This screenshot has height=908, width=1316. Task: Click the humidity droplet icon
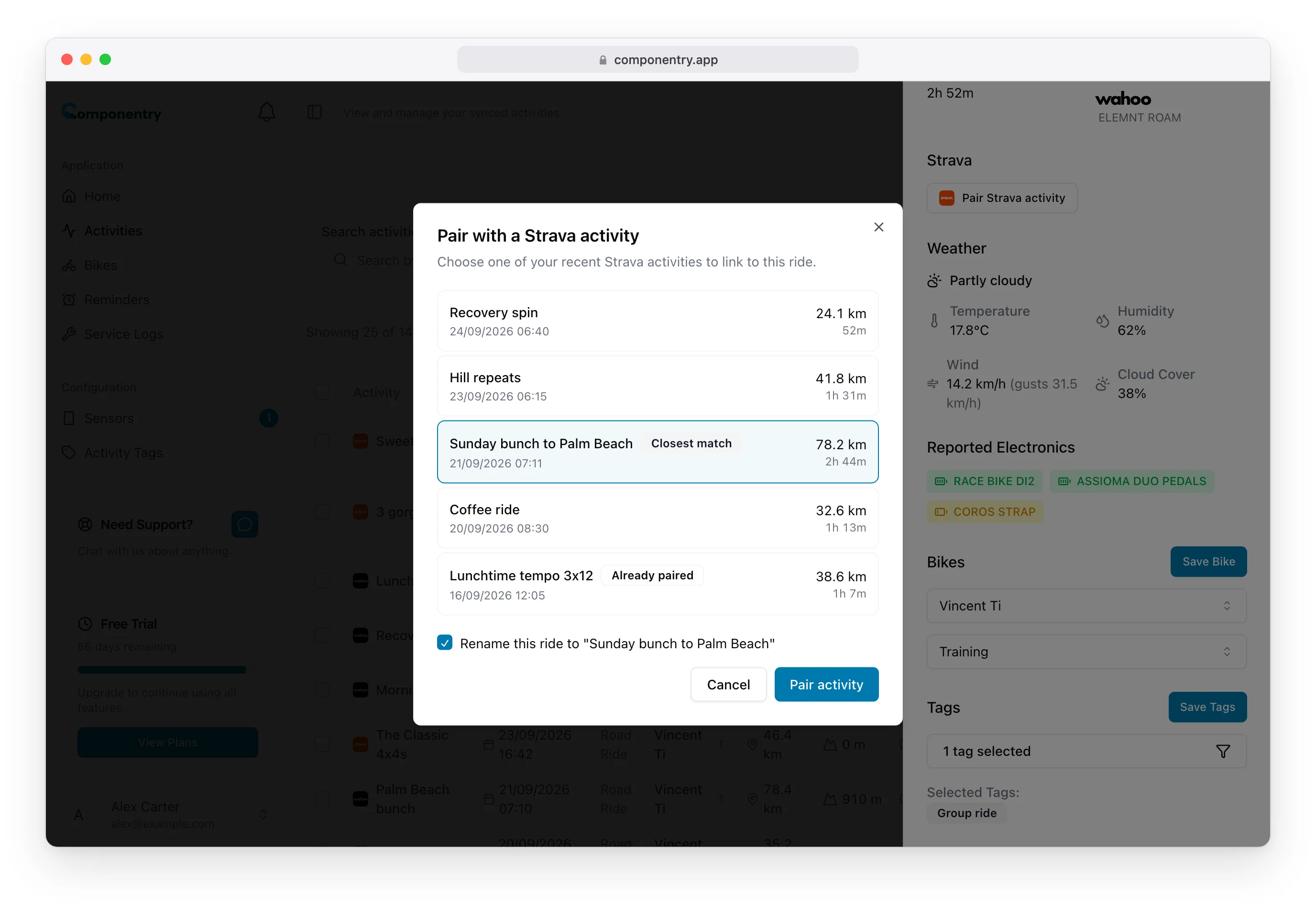[1102, 321]
